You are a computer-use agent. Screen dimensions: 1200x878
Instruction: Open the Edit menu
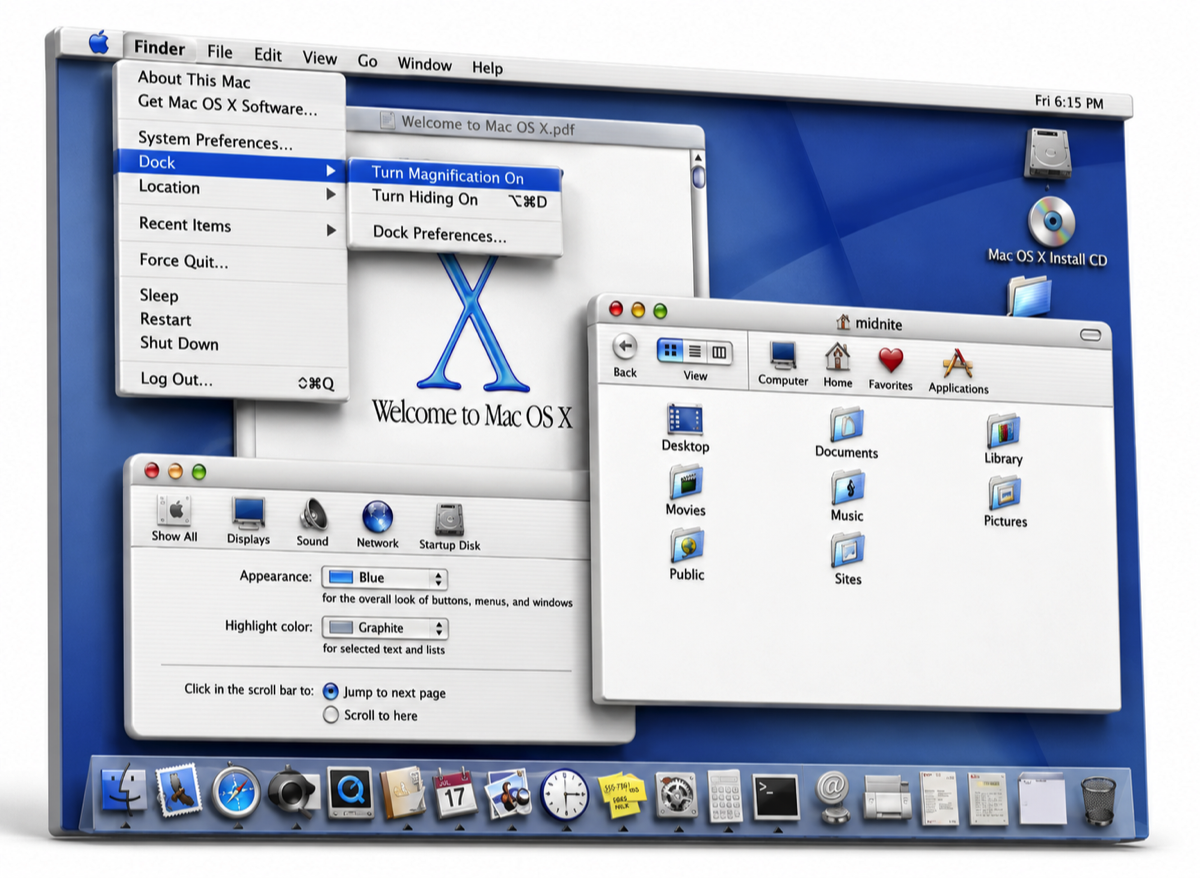267,55
